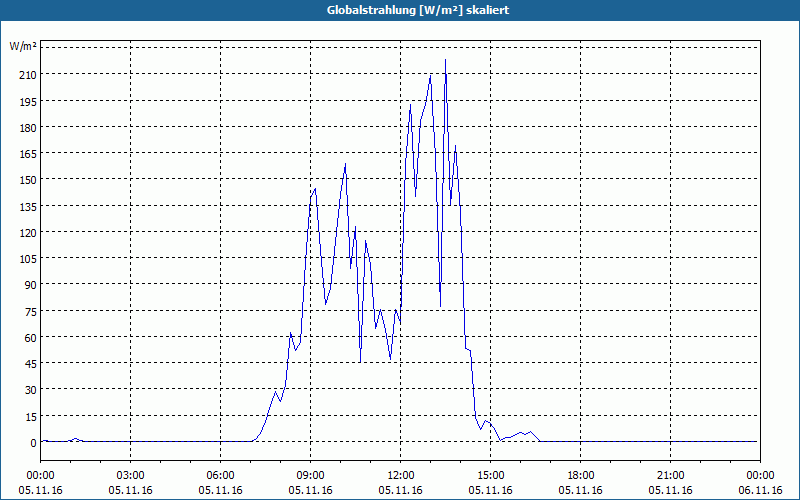Image resolution: width=800 pixels, height=500 pixels.
Task: Click the 30 y-axis value
Action: tap(31, 390)
